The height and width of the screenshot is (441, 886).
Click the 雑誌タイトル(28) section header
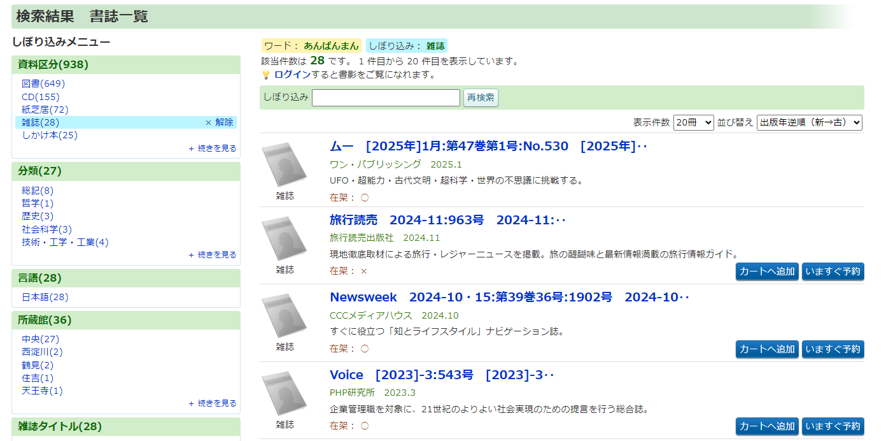[x=126, y=427]
